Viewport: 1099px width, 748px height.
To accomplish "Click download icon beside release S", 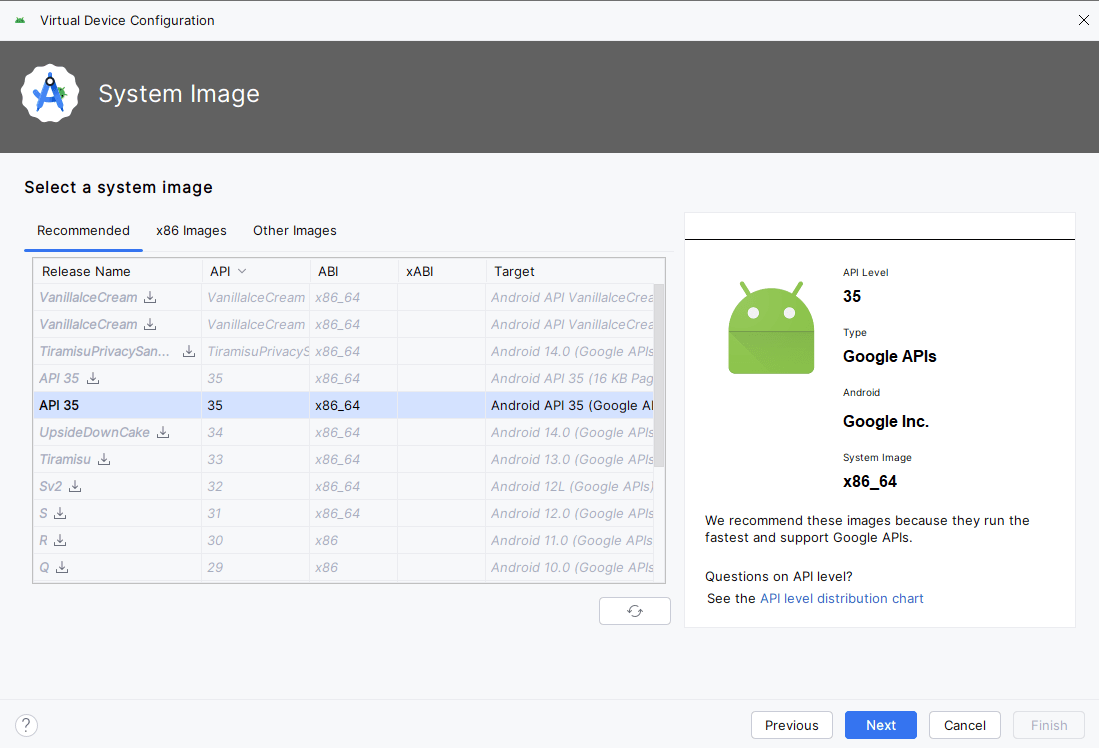I will pos(60,514).
